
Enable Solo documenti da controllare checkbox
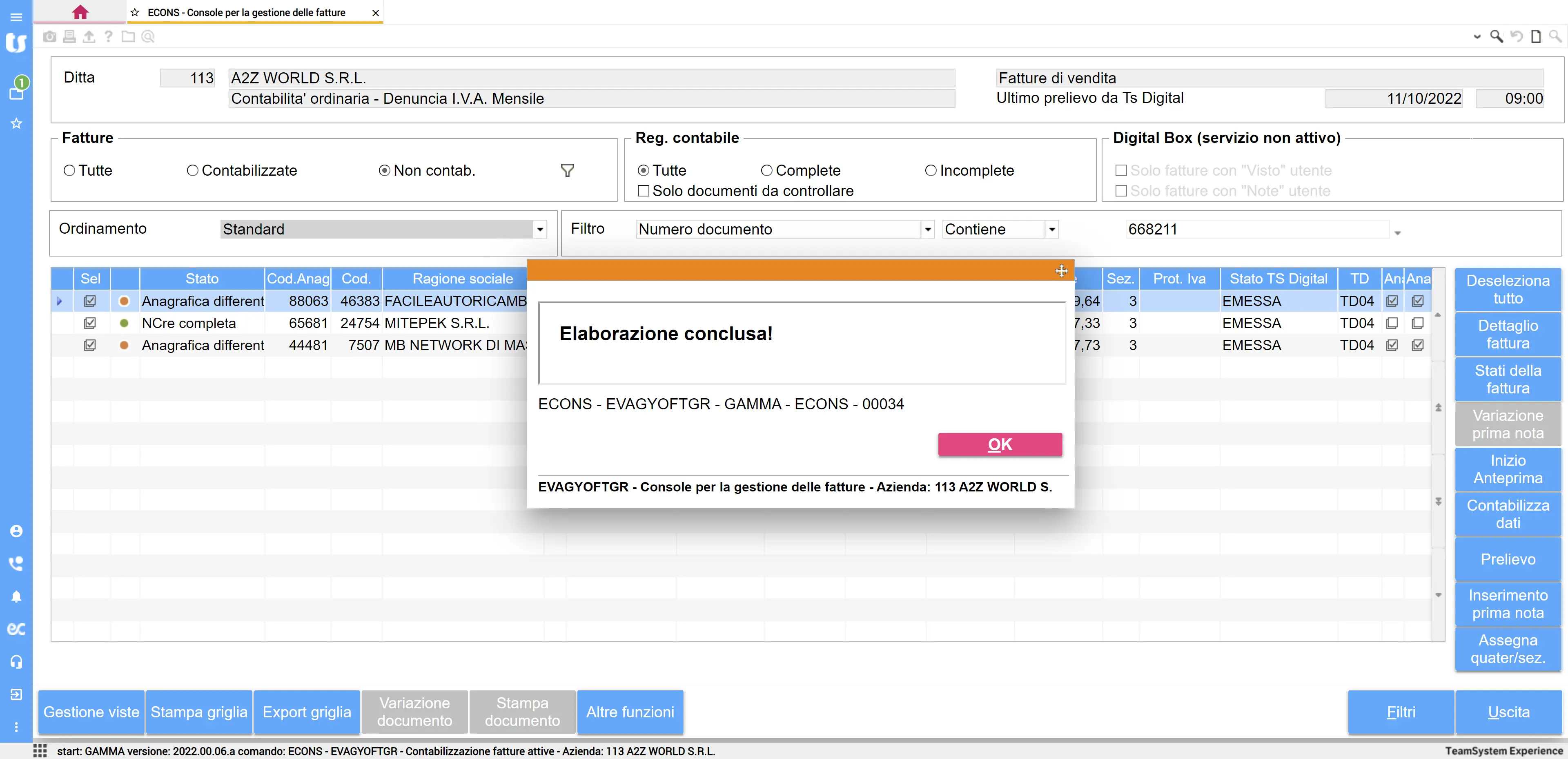tap(644, 191)
